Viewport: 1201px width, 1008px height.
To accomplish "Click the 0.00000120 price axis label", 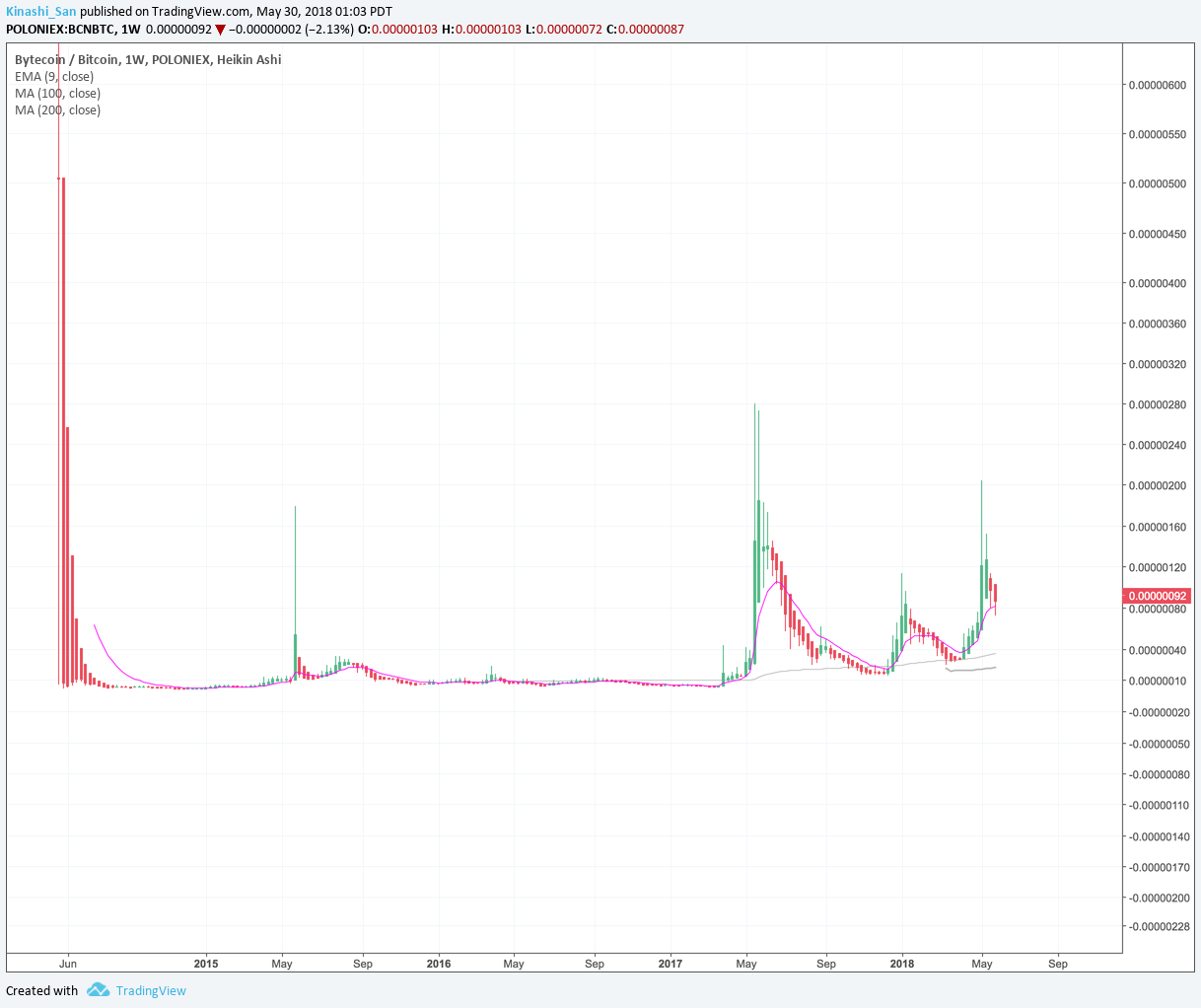I will 1158,567.
